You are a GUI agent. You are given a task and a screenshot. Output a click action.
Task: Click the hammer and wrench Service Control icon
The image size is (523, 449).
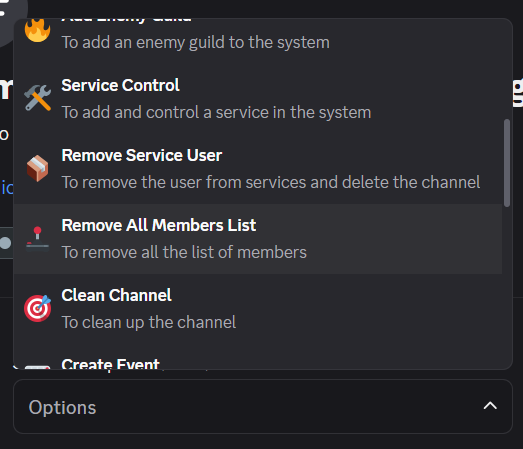click(x=37, y=98)
